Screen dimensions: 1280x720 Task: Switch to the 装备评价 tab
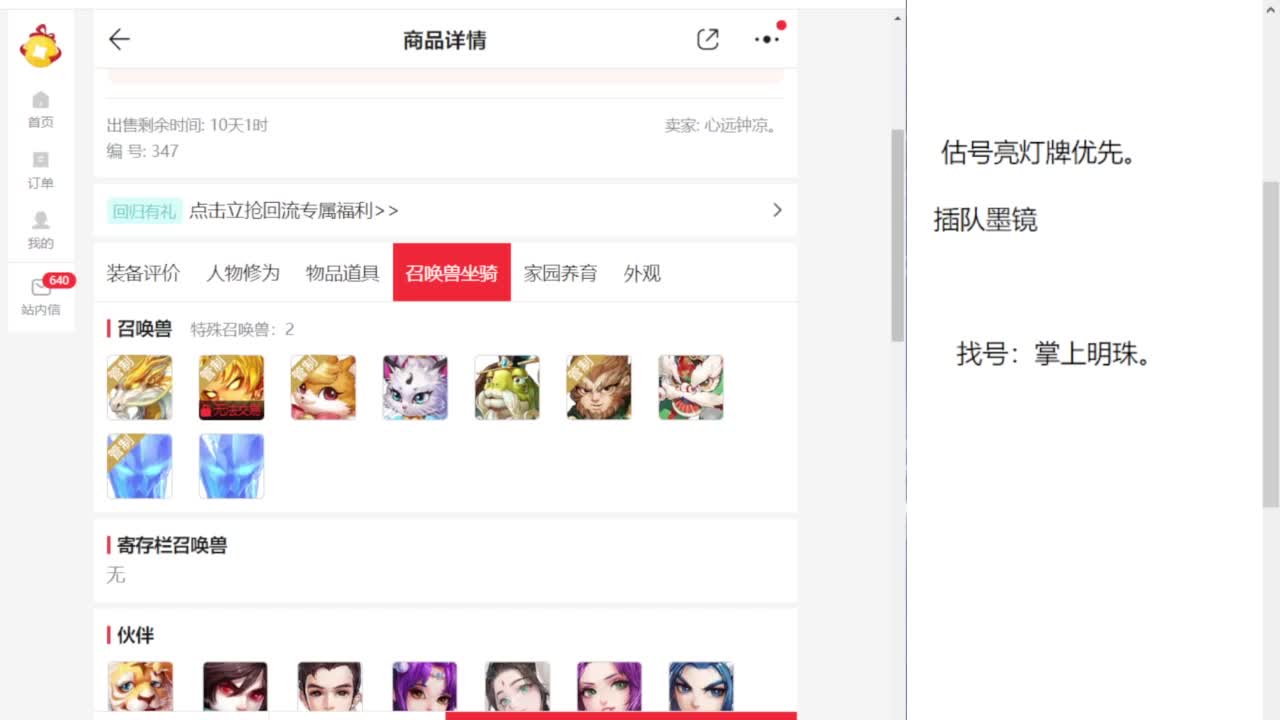point(143,273)
